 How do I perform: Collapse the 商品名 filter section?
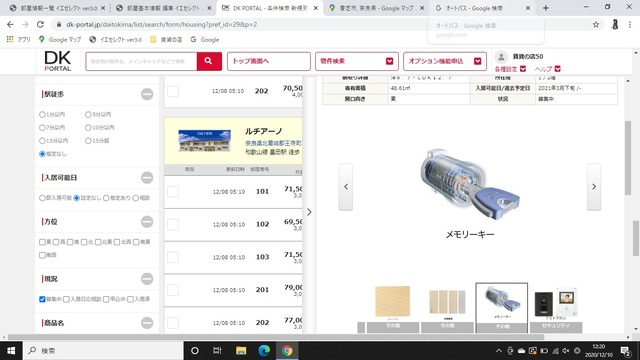point(147,323)
